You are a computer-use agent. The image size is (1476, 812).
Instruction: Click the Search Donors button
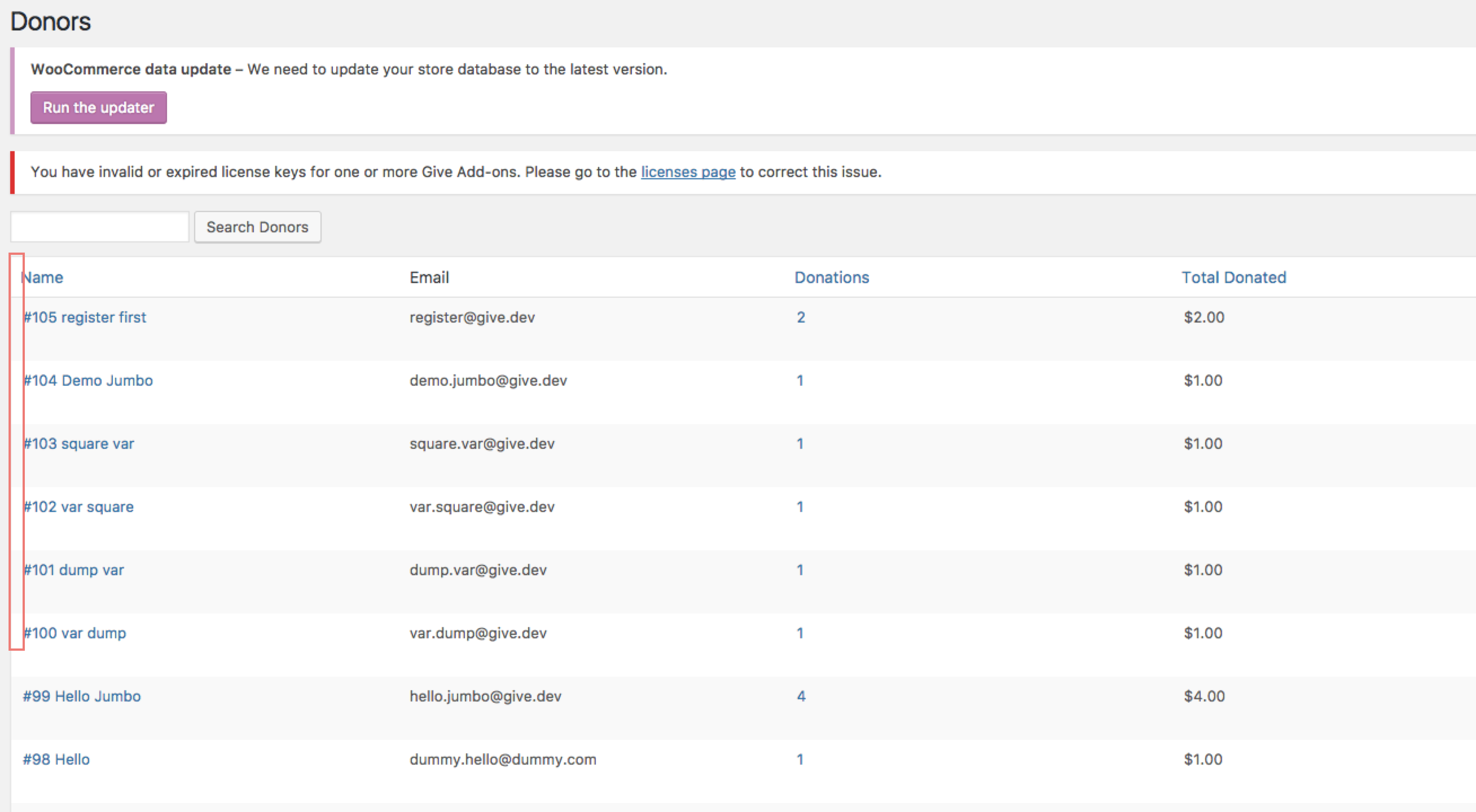pyautogui.click(x=257, y=227)
